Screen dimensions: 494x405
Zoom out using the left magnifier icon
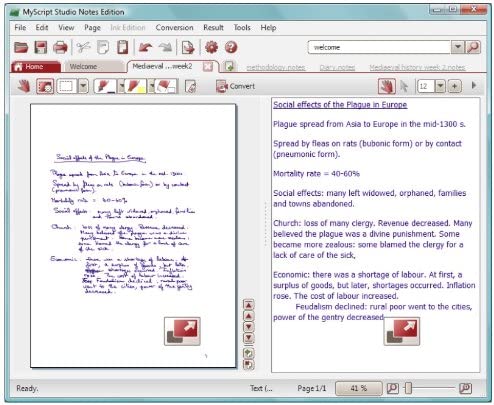click(x=393, y=388)
